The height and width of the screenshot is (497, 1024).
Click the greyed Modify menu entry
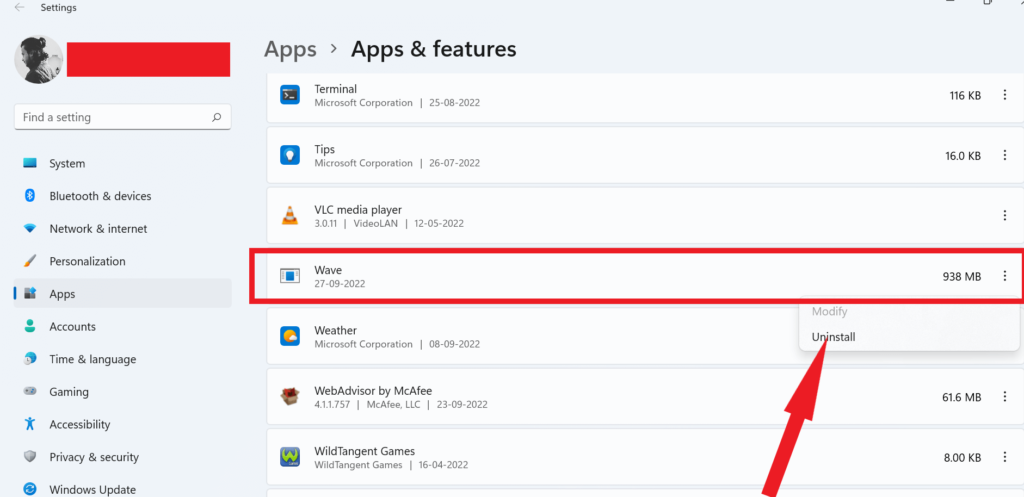[829, 312]
